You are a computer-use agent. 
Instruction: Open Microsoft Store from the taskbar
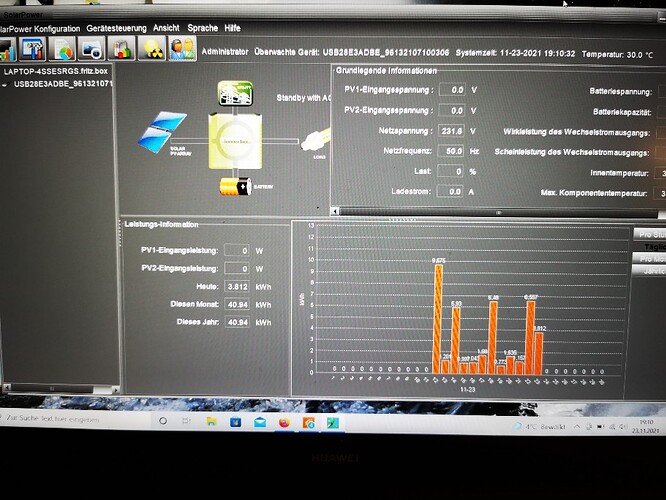pyautogui.click(x=235, y=422)
